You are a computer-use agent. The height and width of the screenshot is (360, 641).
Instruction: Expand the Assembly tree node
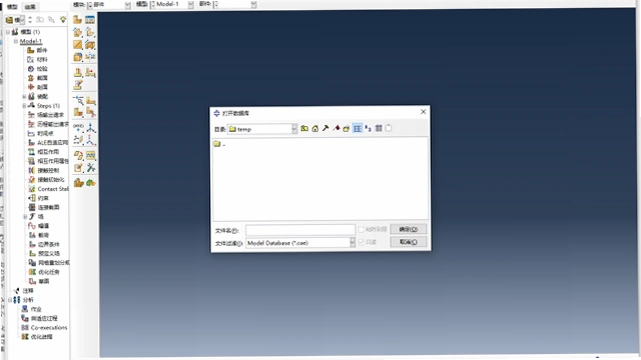(x=24, y=96)
